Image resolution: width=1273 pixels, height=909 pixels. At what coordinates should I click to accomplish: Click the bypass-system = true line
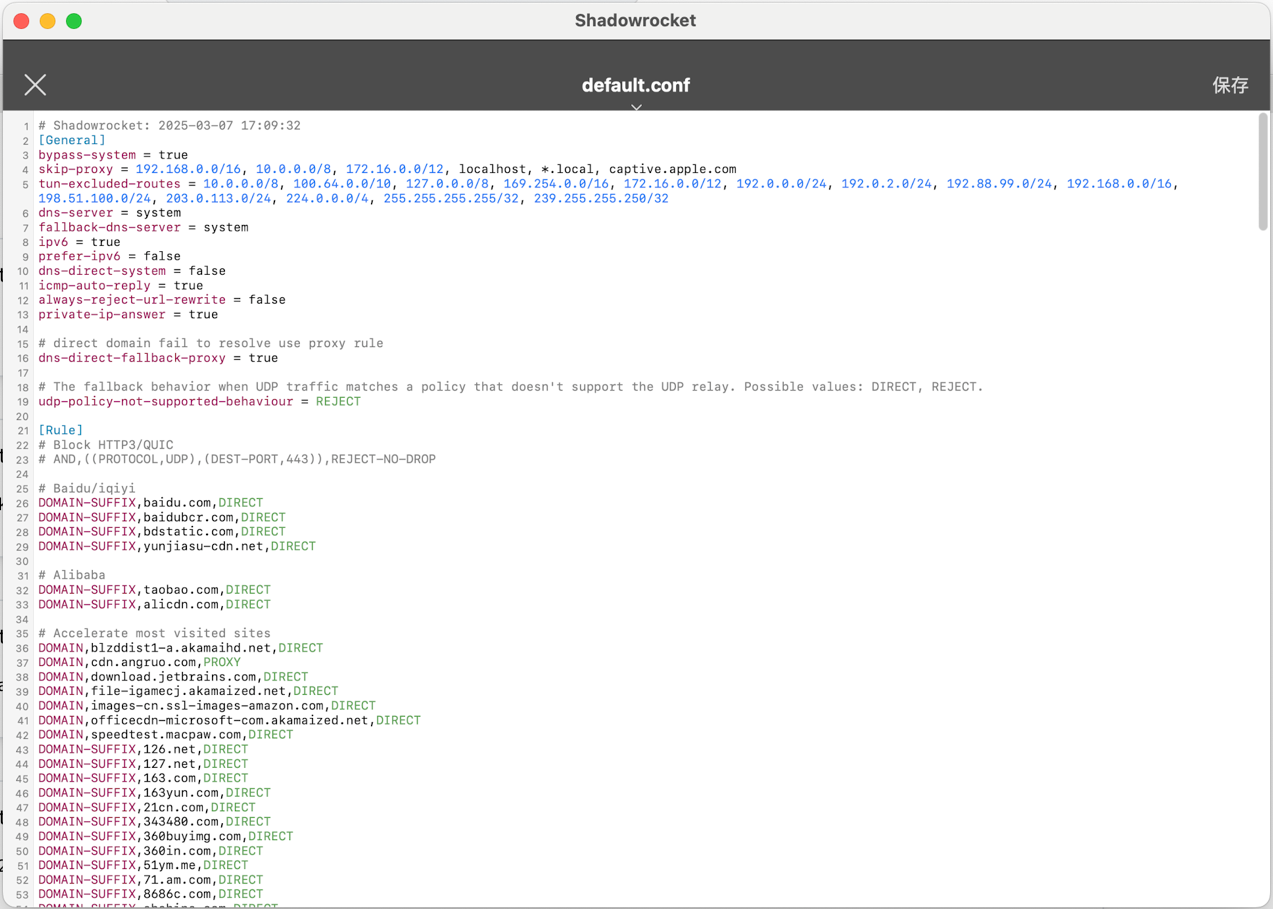(x=113, y=155)
